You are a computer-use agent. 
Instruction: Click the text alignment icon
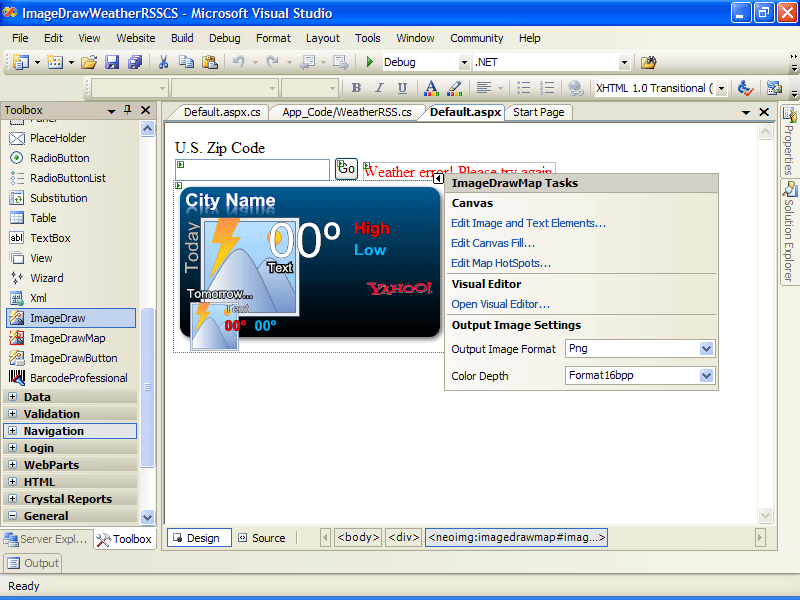484,88
